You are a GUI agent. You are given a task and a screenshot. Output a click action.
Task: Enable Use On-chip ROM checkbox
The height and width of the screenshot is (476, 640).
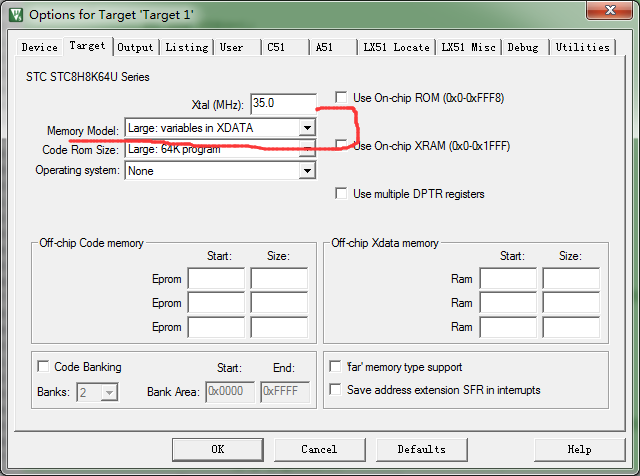[x=341, y=98]
